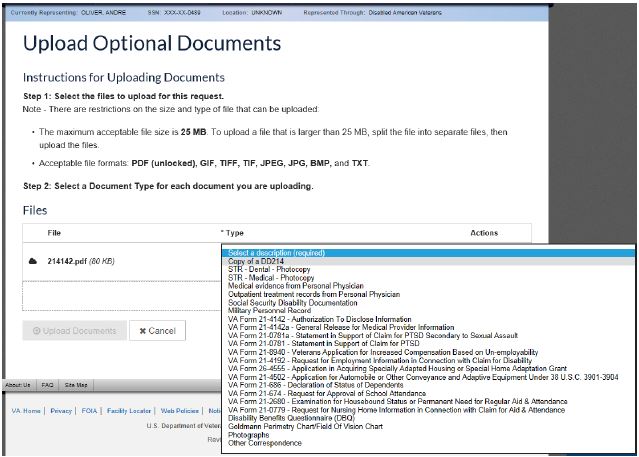Pick VA Form 21-4192 Employment Information option

[x=428, y=360]
